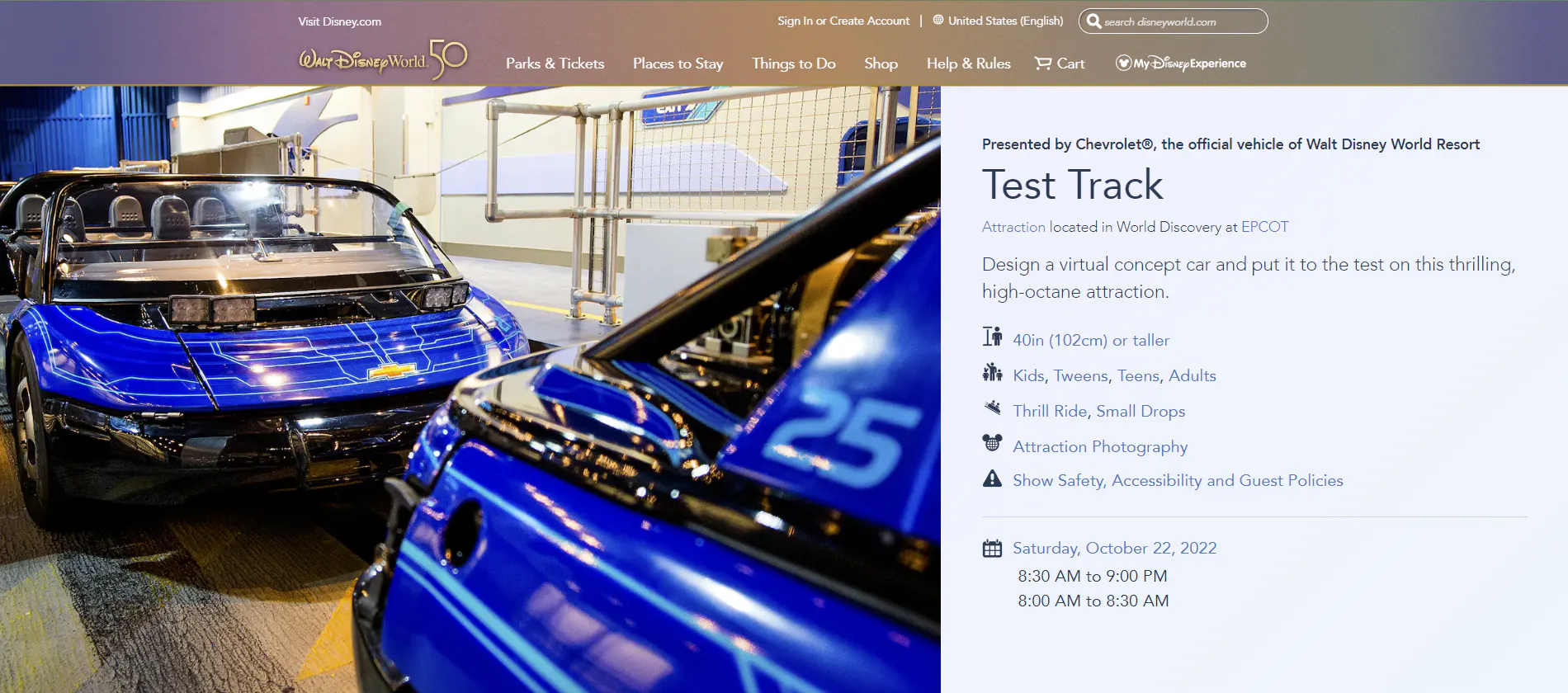Image resolution: width=1568 pixels, height=693 pixels.
Task: Open the Things to Do menu
Action: tap(793, 64)
